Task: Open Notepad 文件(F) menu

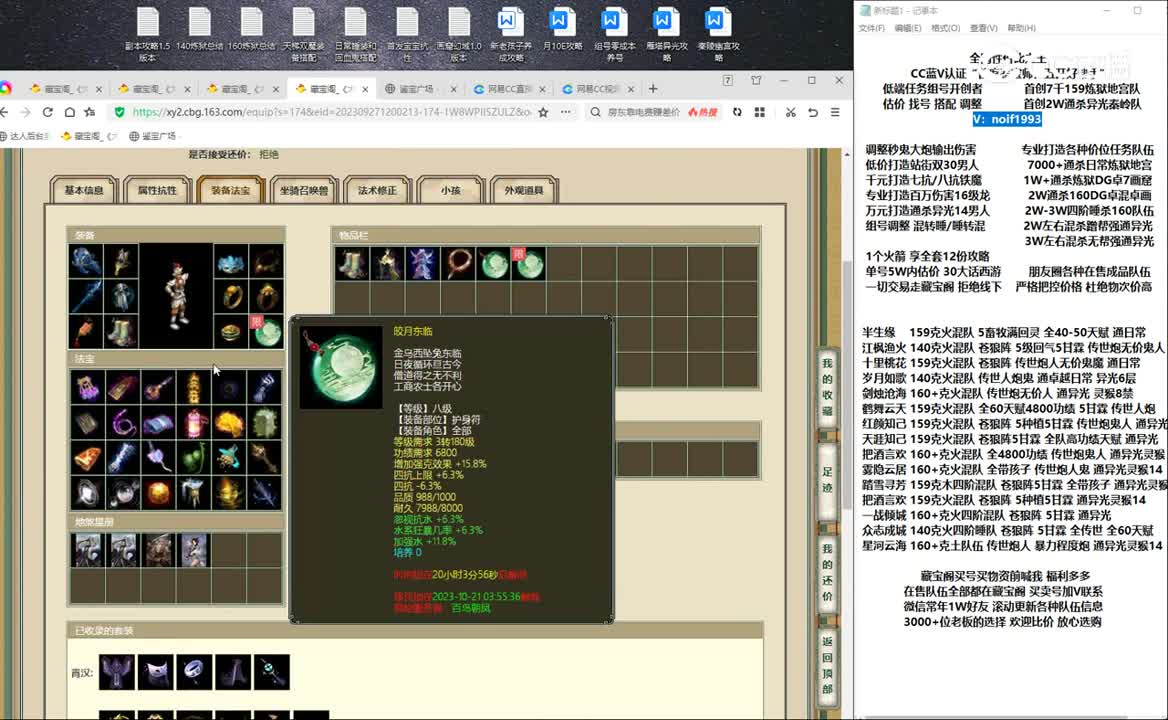Action: [x=872, y=28]
